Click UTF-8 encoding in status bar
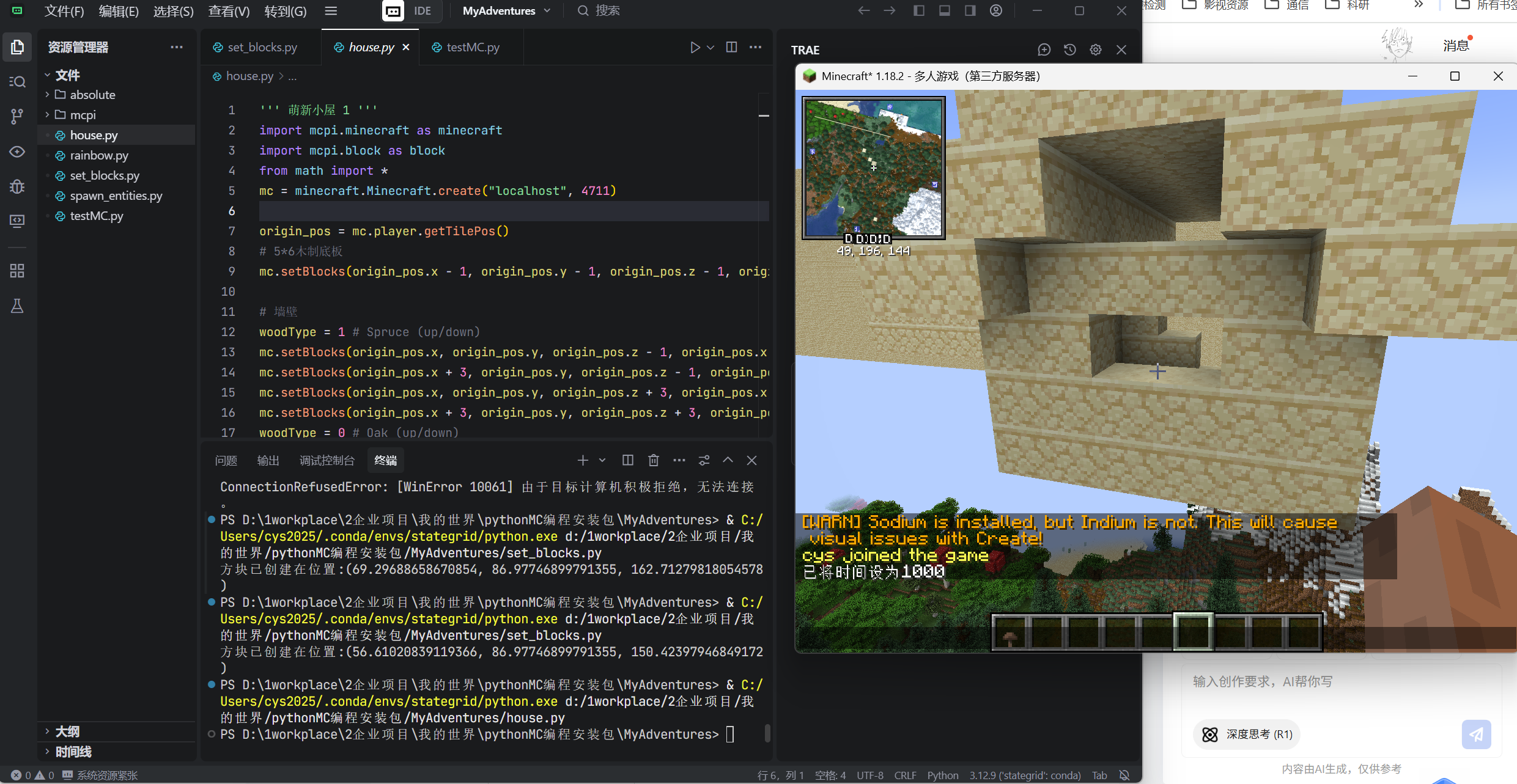Screen dimensions: 1517x784 point(870,775)
